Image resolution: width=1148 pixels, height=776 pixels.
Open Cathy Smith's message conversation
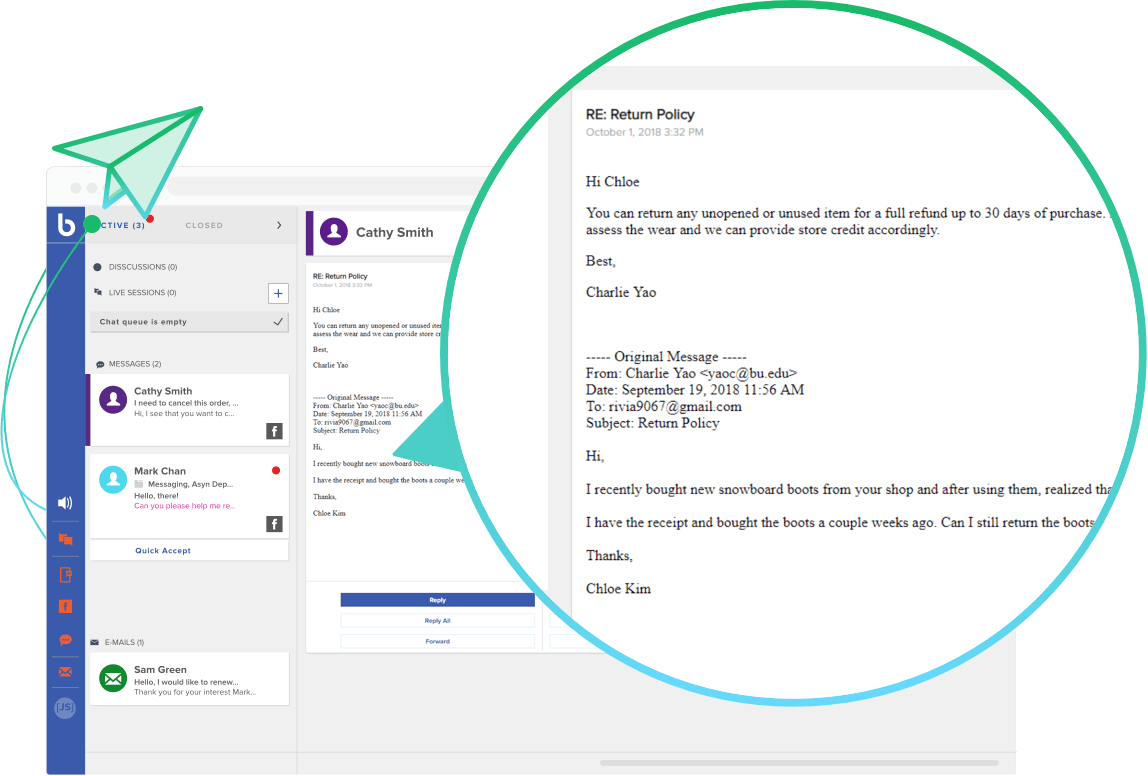pos(189,409)
